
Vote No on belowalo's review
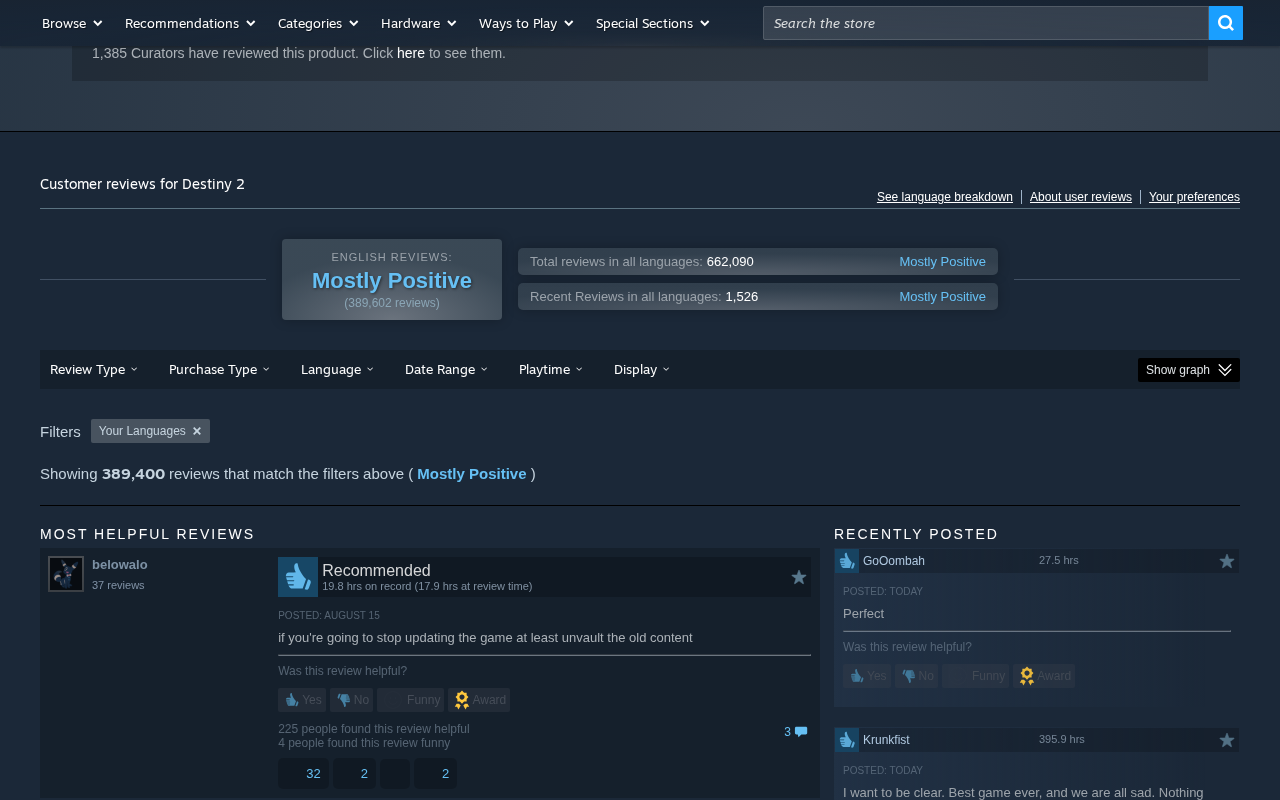(352, 700)
